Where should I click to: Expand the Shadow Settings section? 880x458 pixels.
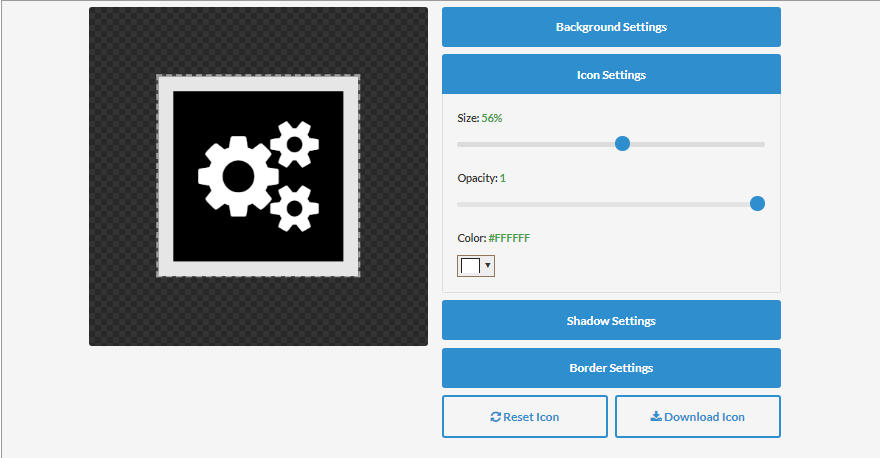pos(611,321)
